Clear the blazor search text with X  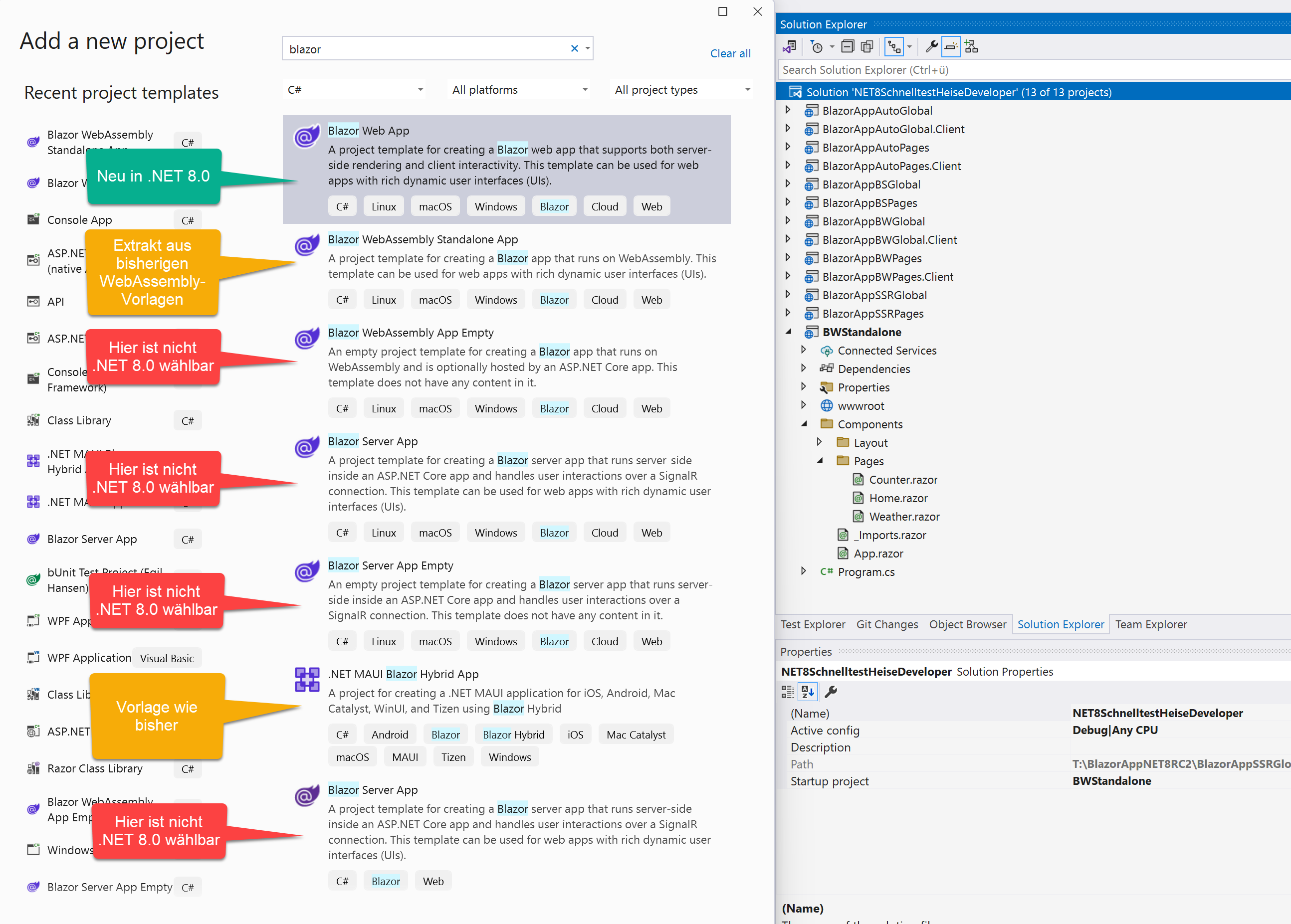(574, 48)
